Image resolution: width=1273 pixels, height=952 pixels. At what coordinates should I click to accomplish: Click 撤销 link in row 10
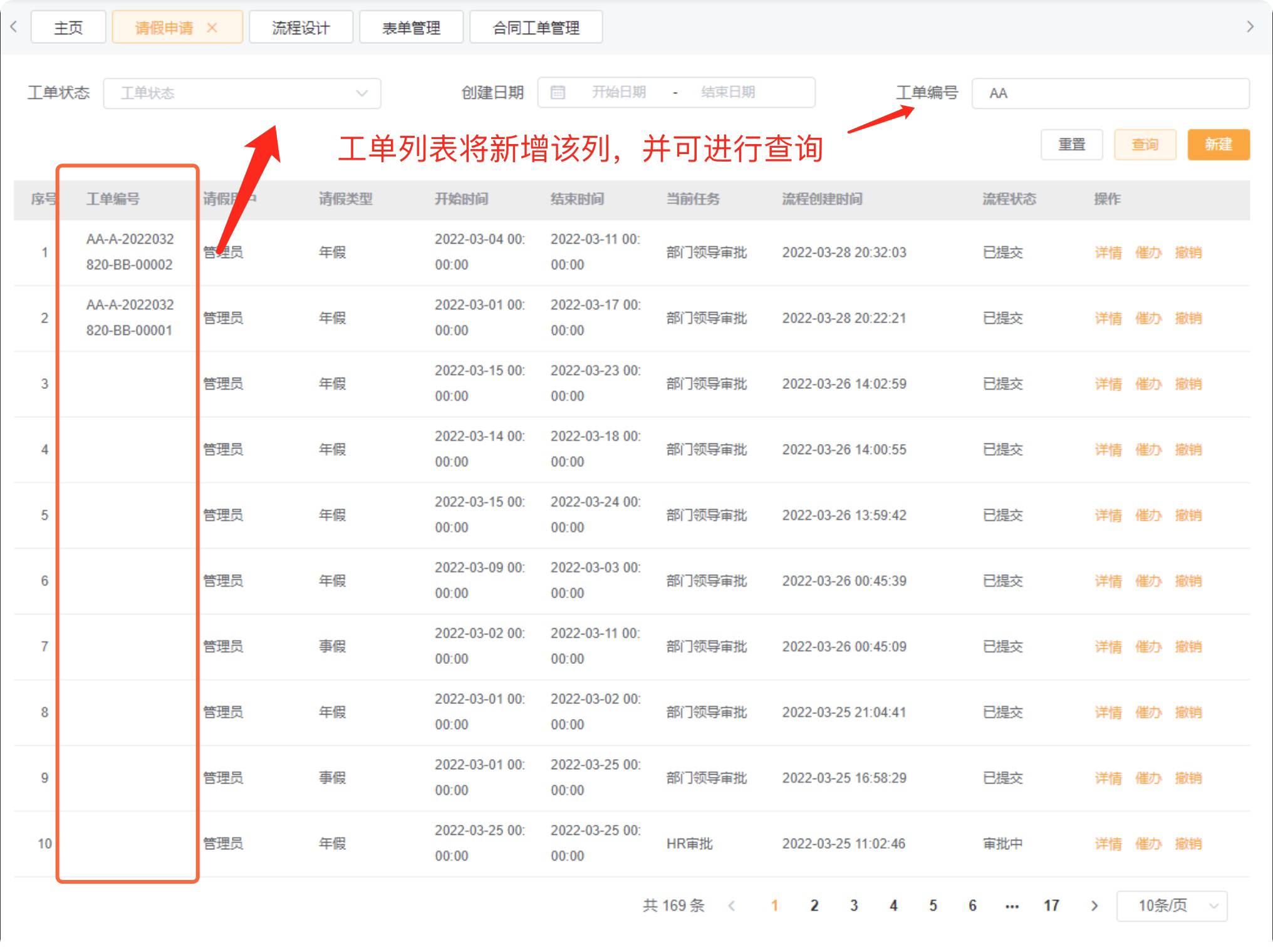tap(1188, 844)
